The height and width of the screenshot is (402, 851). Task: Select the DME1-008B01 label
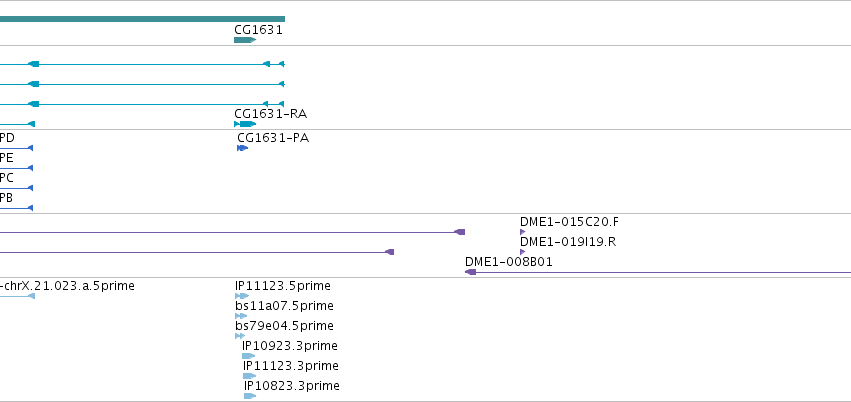pyautogui.click(x=509, y=262)
